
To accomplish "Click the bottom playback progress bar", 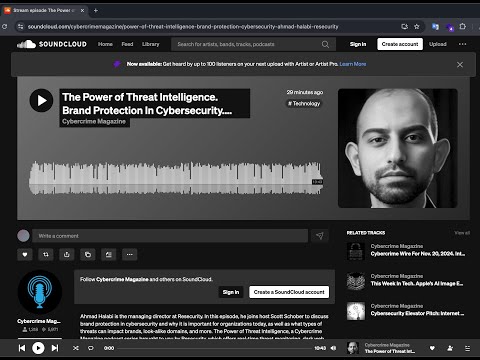I will 215,348.
